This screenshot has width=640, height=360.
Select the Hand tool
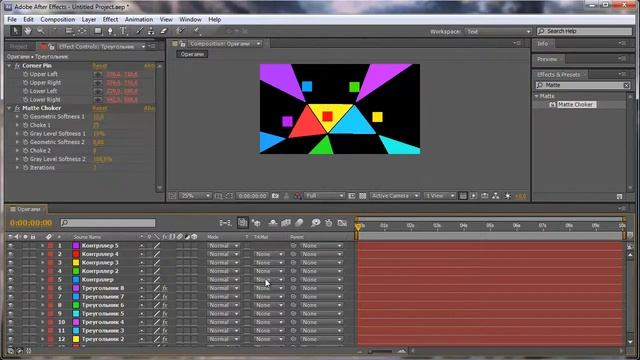[28, 31]
